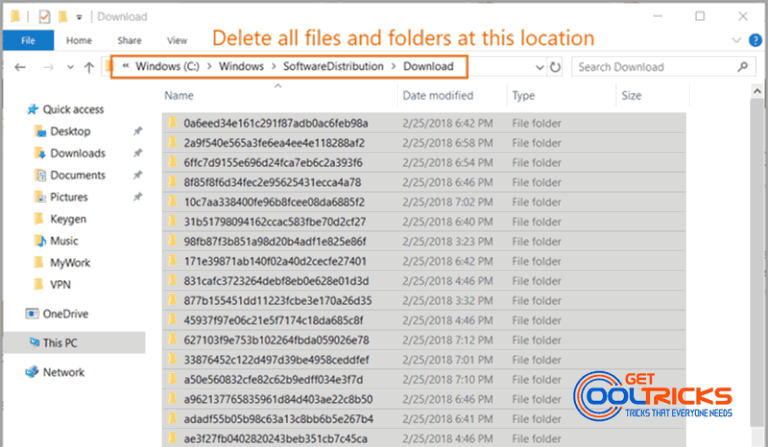This screenshot has width=768, height=447.
Task: Click the Forward navigation arrow
Action: (x=48, y=67)
